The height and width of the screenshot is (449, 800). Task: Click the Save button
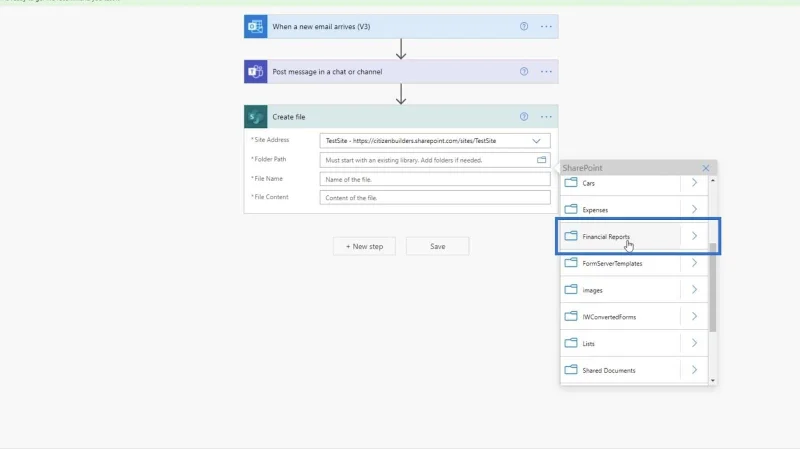click(x=437, y=246)
